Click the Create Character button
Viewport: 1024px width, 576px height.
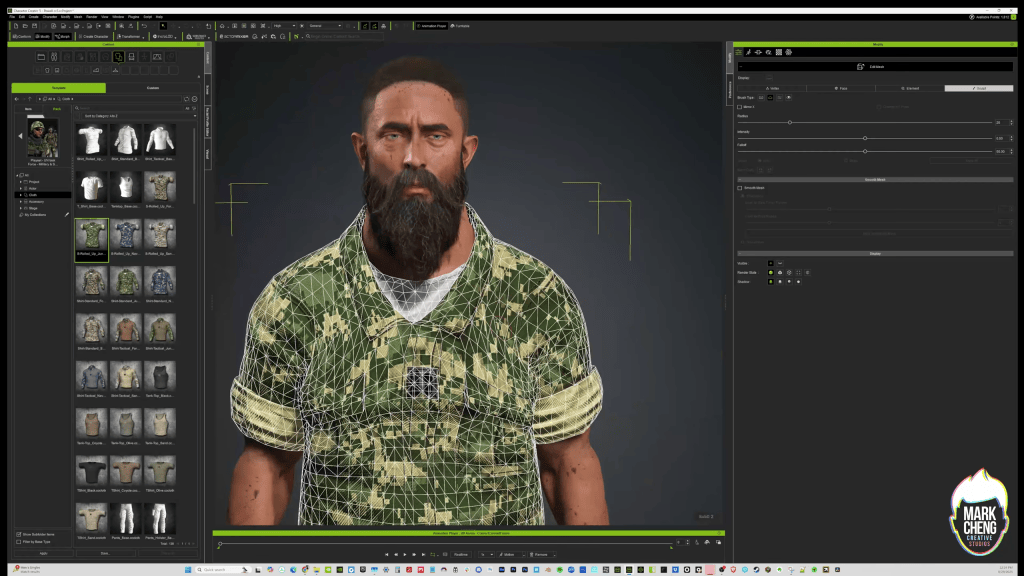[x=93, y=37]
